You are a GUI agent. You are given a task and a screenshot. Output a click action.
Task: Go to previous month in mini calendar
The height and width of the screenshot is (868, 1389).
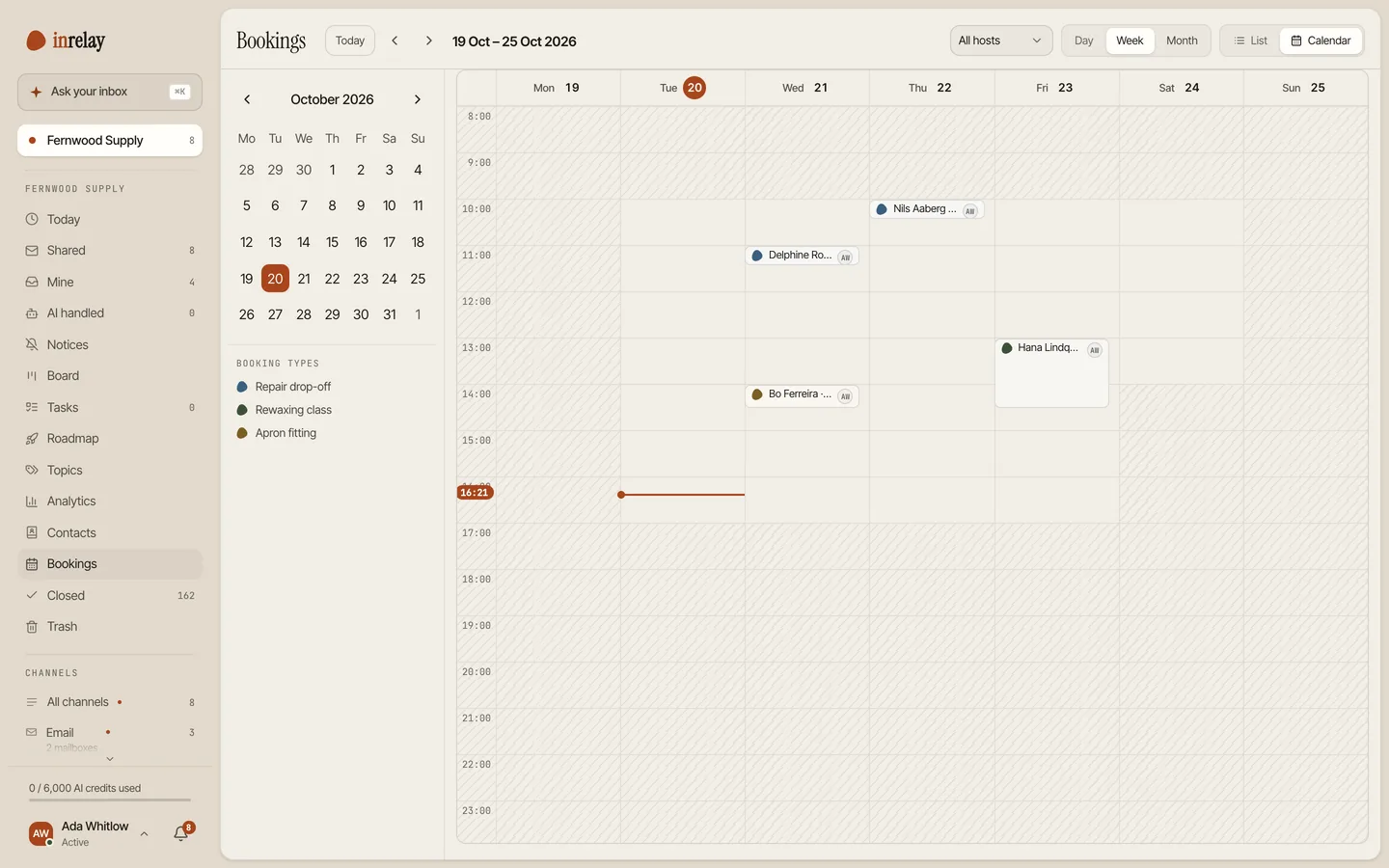[x=247, y=99]
